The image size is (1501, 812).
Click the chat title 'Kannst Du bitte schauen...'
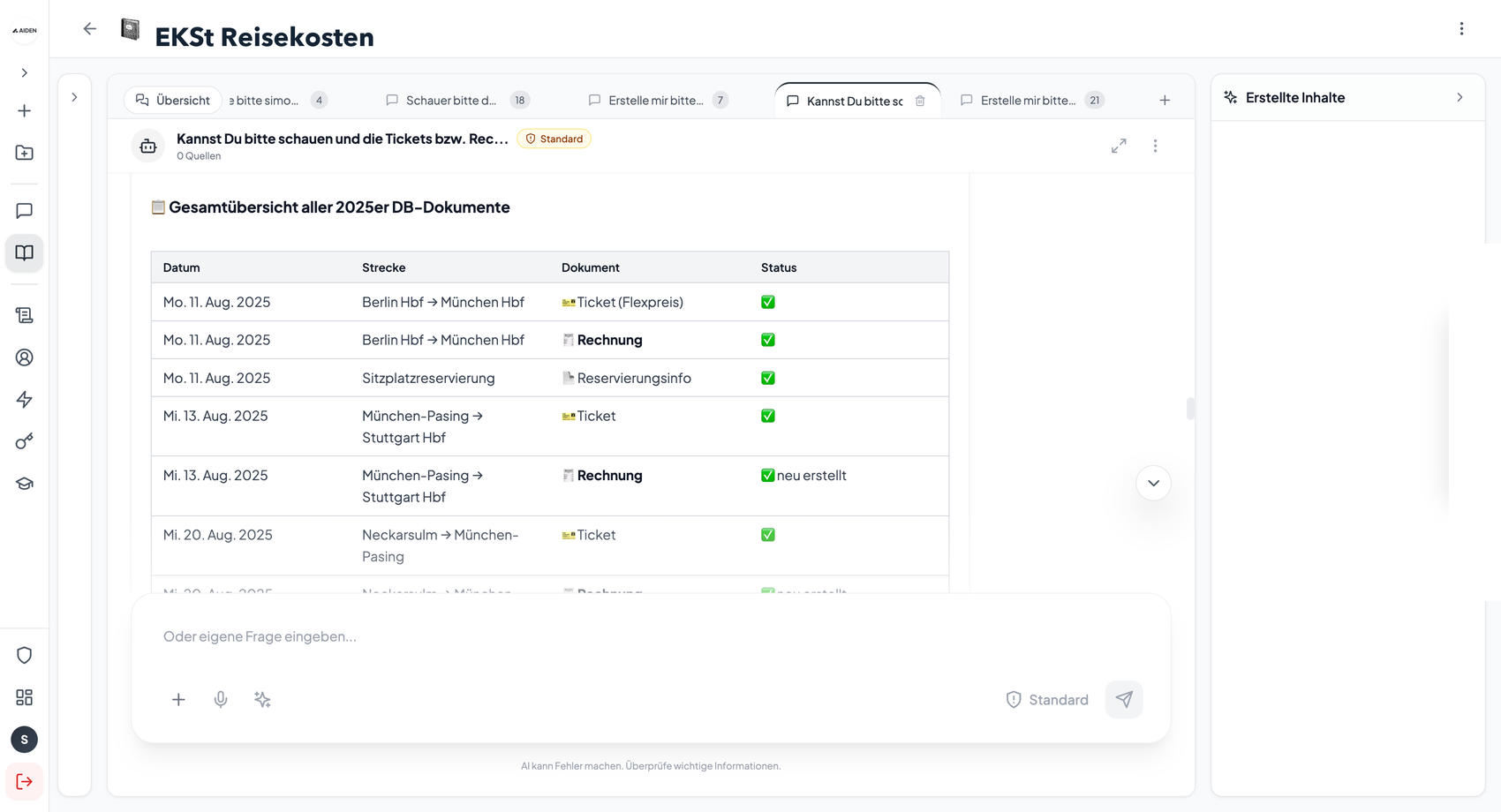pyautogui.click(x=342, y=139)
